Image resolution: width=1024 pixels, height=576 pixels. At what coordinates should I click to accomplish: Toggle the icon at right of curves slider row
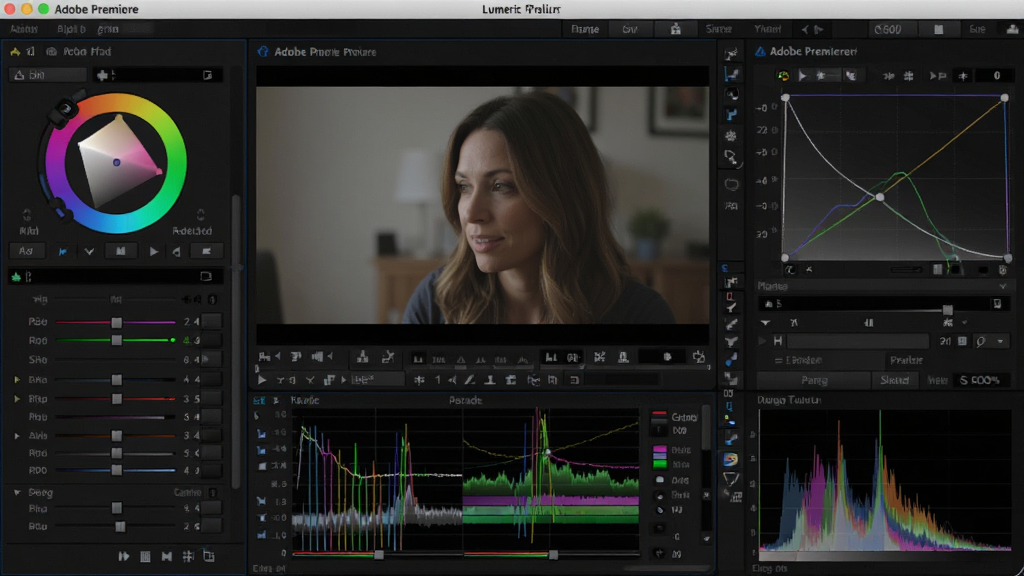(x=997, y=304)
